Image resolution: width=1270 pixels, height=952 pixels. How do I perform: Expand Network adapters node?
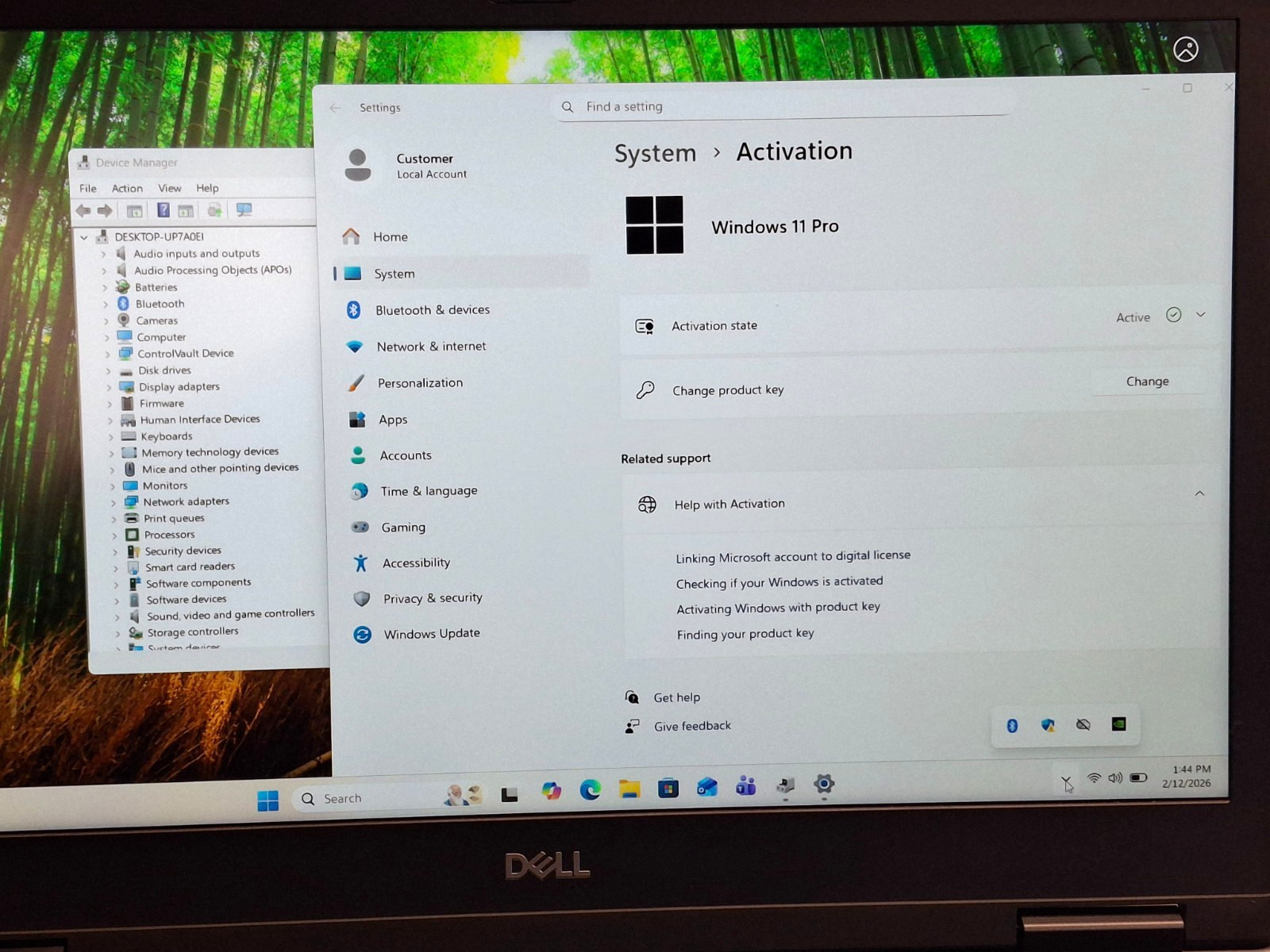click(x=113, y=502)
